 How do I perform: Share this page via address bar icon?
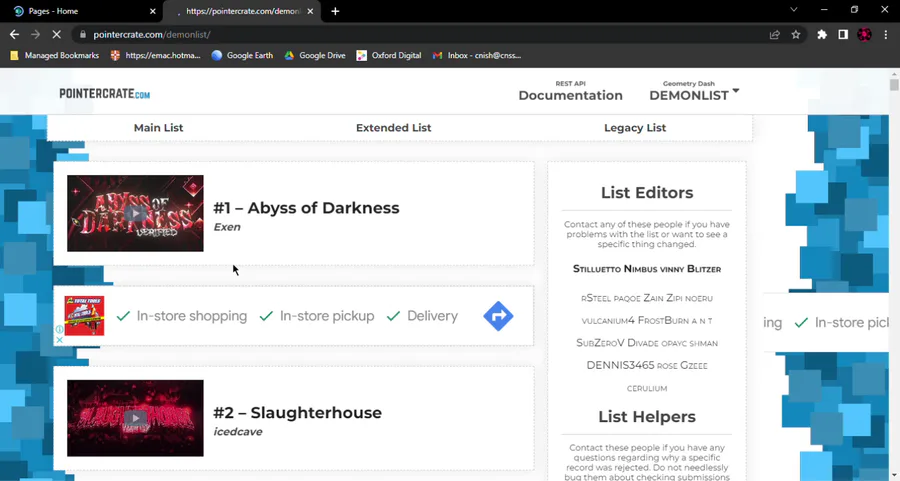[x=774, y=34]
